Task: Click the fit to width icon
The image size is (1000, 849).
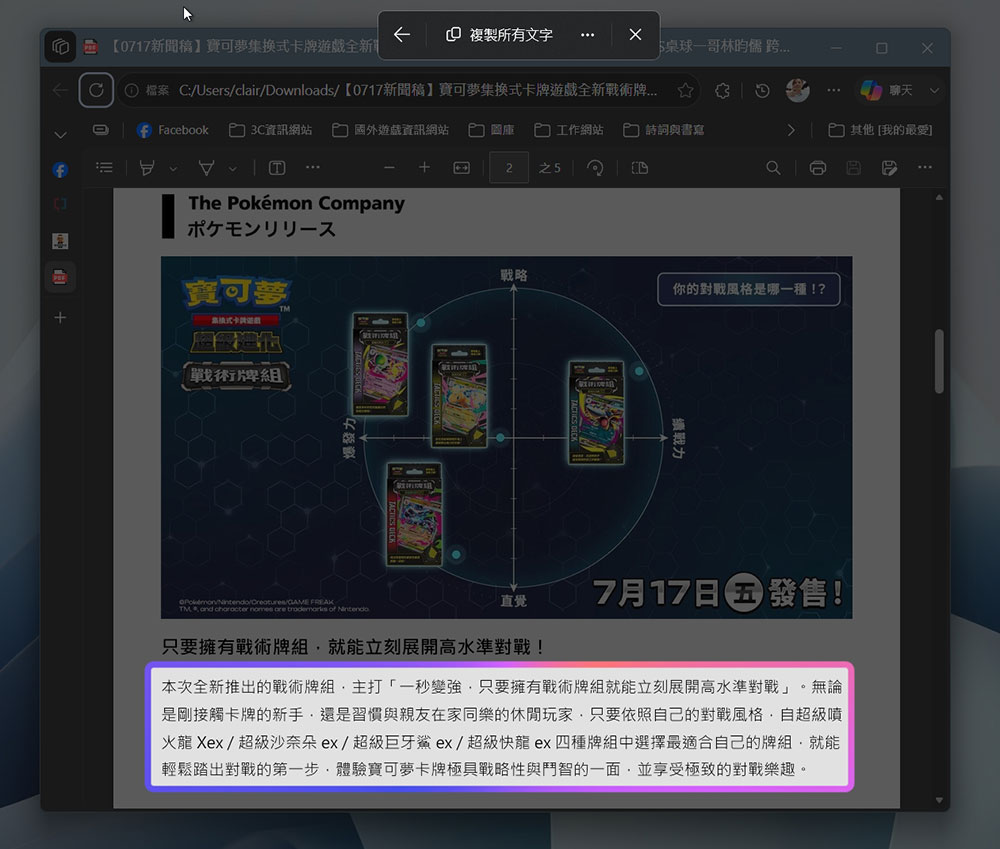Action: click(461, 168)
